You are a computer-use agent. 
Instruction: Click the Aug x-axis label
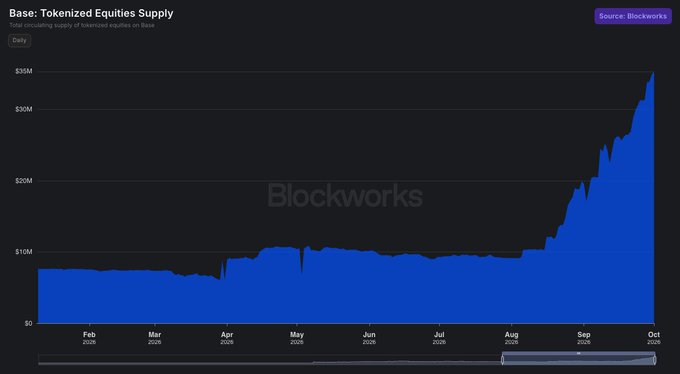[x=511, y=338]
